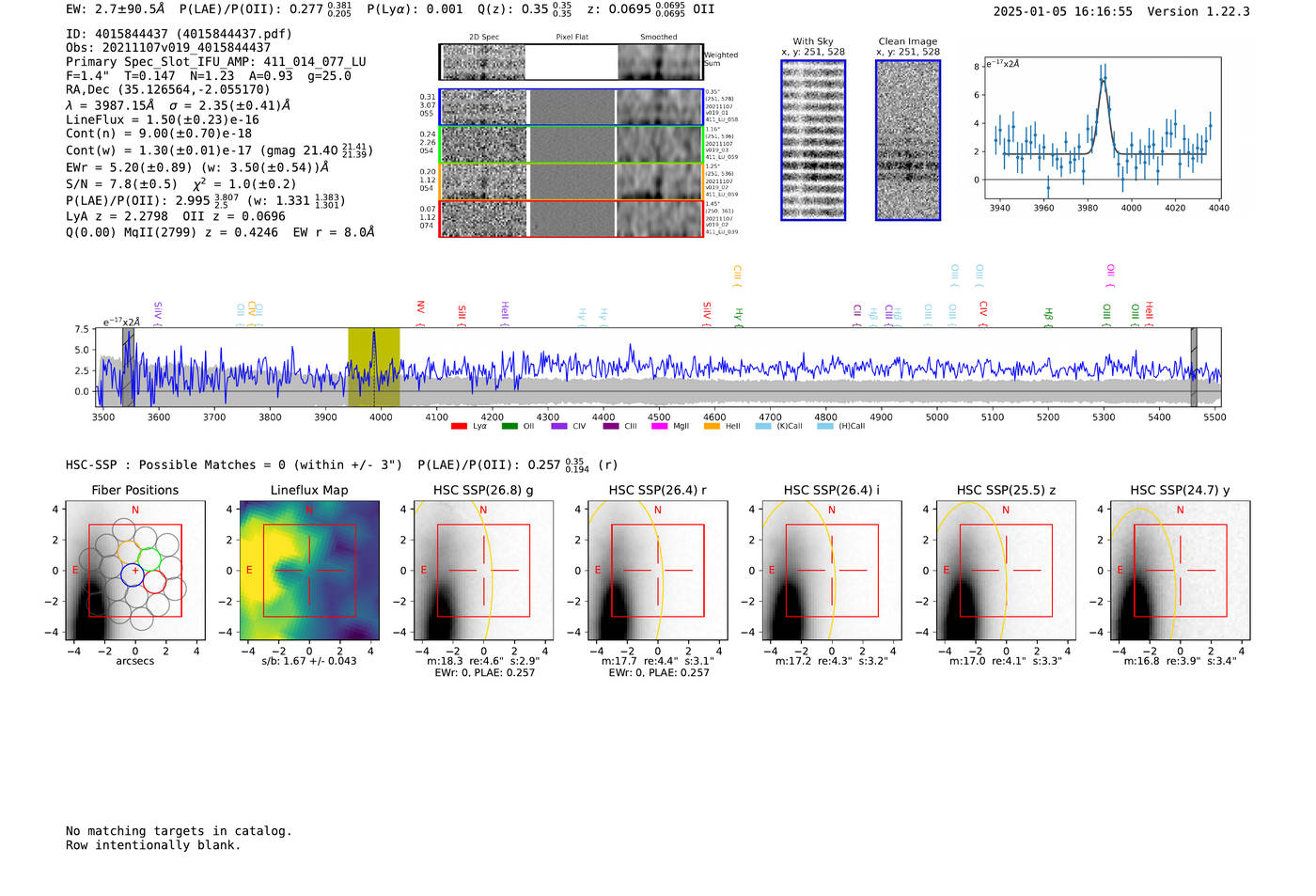
Task: Click the black-bordered Weighted Sum spectrum row
Action: coord(572,62)
